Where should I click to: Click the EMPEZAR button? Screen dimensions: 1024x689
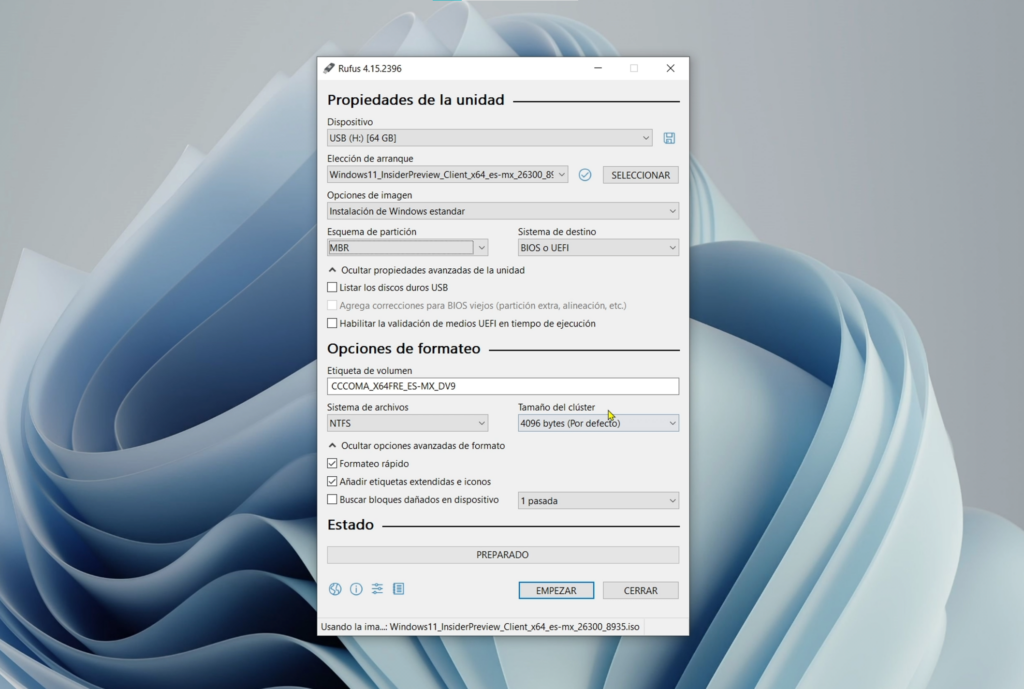556,590
